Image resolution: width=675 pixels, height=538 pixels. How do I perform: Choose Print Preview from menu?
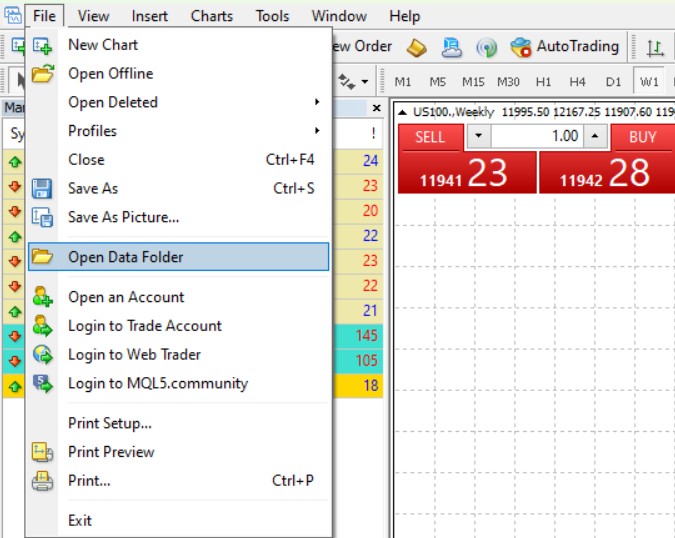coord(178,452)
